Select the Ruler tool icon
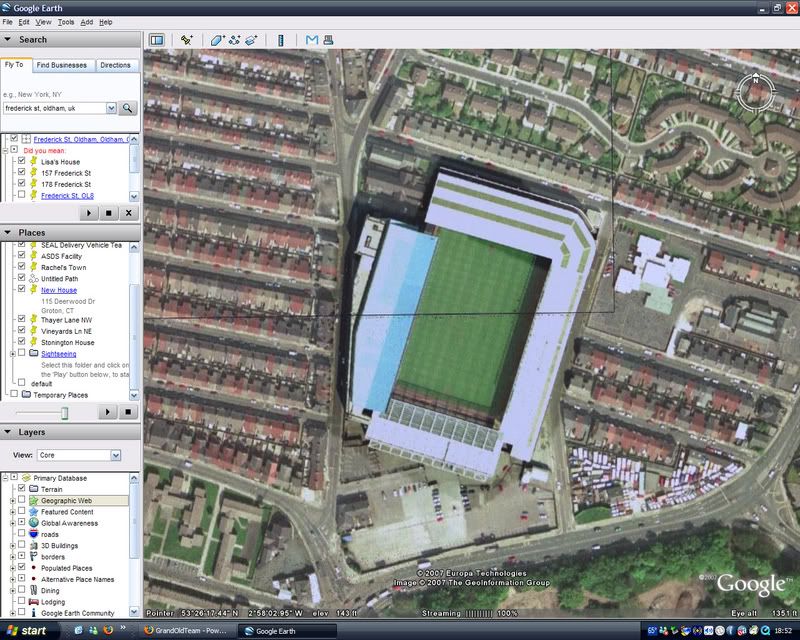The height and width of the screenshot is (640, 800). coord(281,40)
